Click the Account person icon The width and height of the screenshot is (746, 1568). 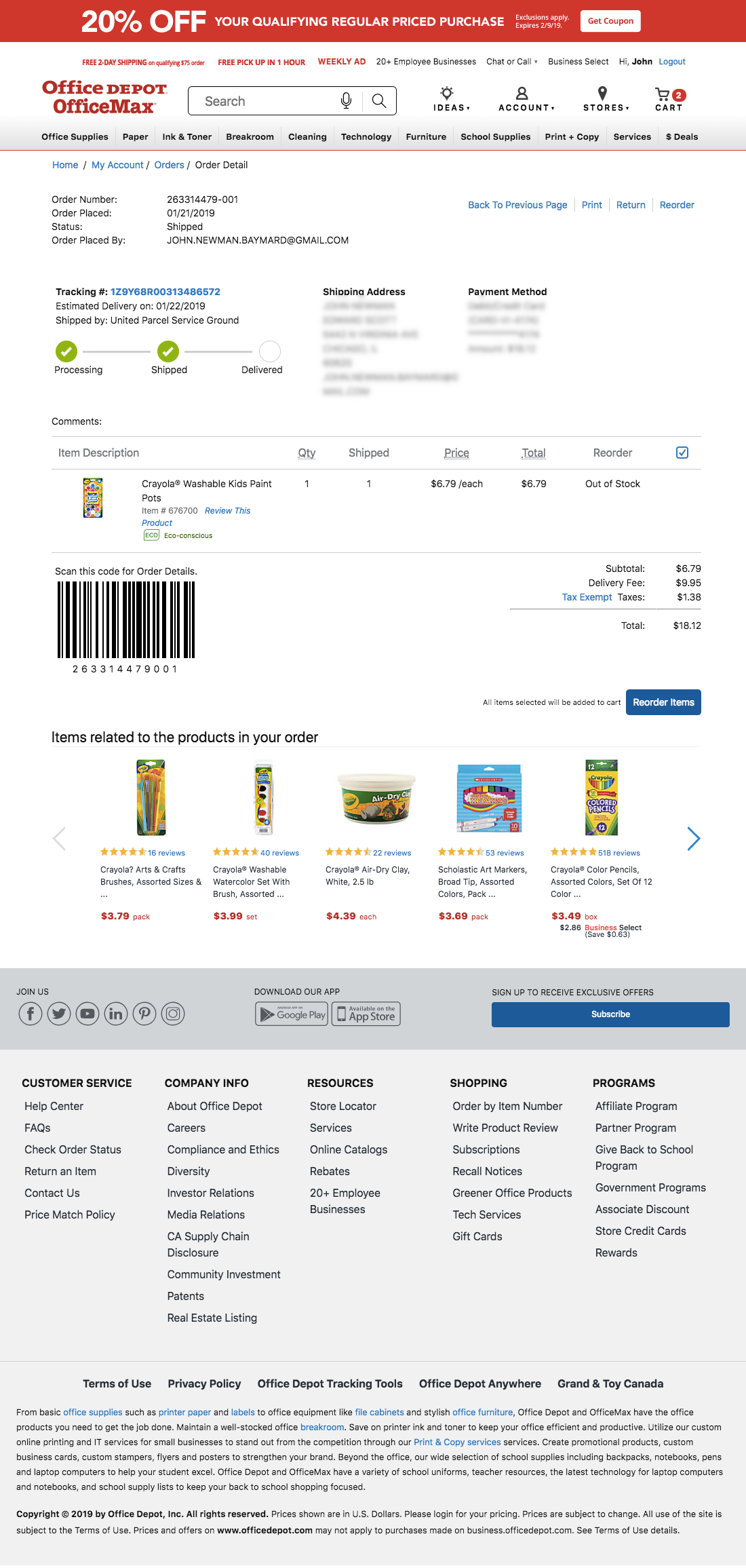(521, 94)
